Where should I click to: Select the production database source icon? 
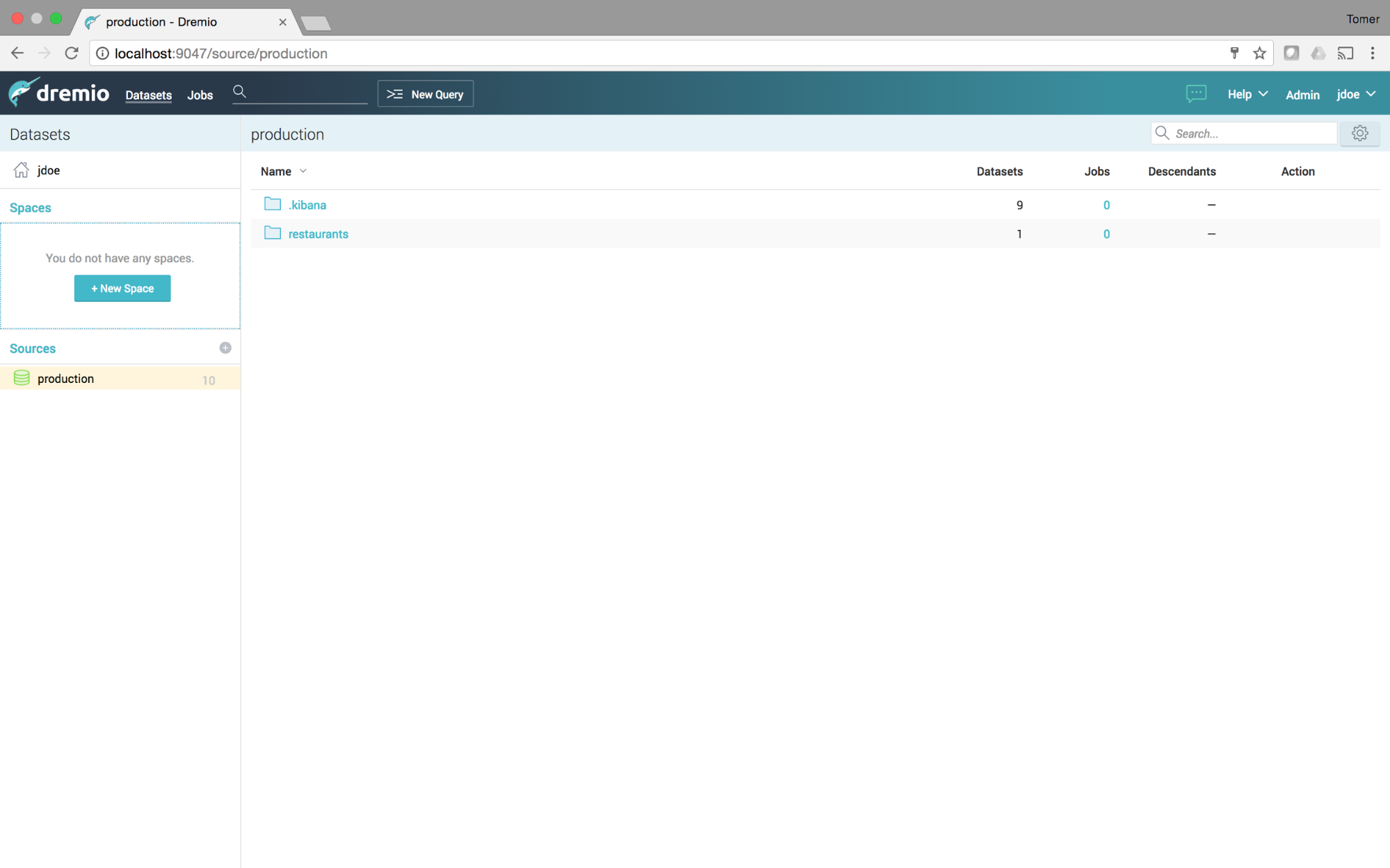click(22, 378)
